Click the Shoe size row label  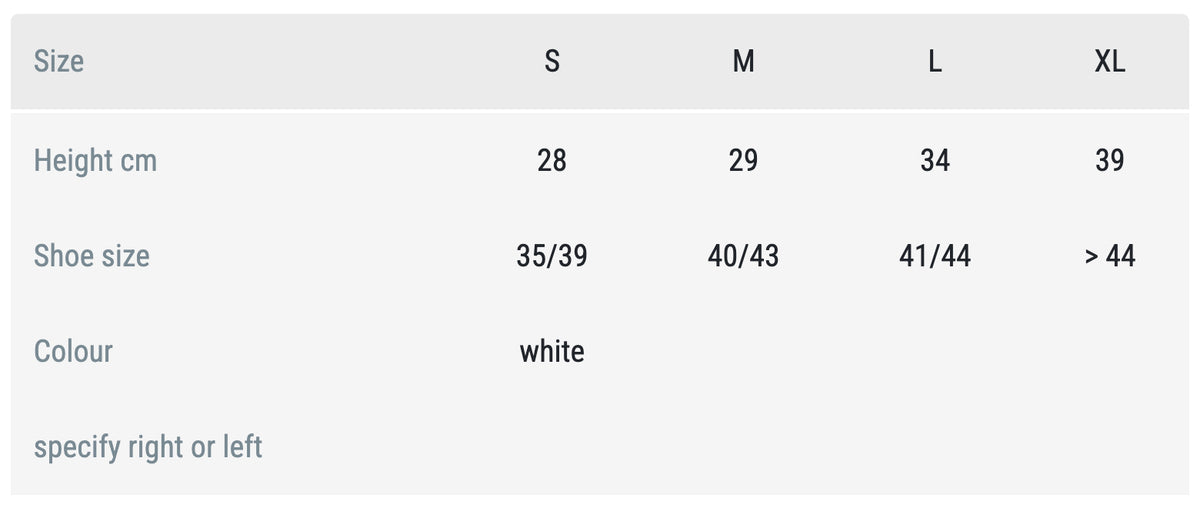92,256
